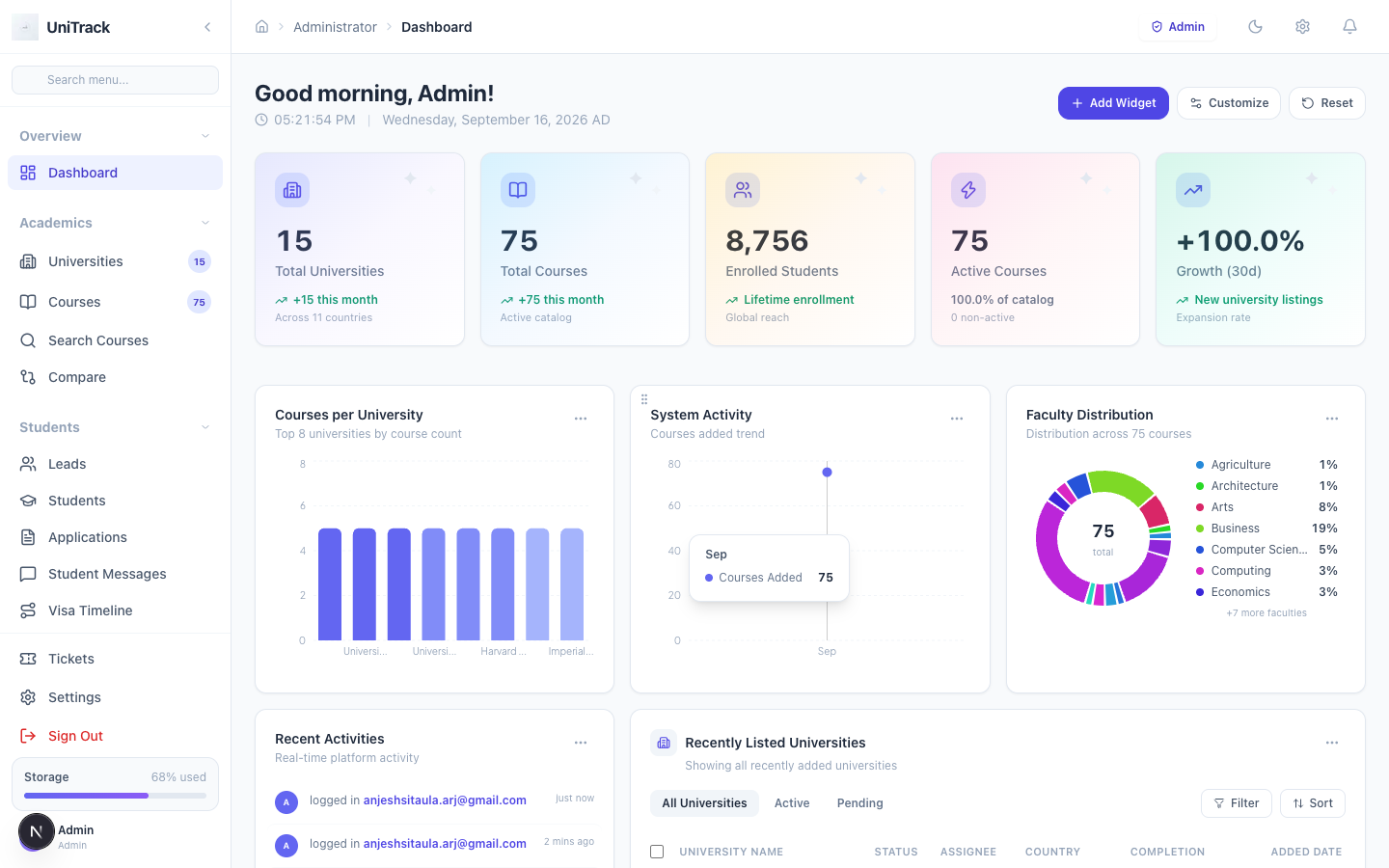This screenshot has width=1389, height=868.
Task: Open Visa Timeline in sidebar
Action: click(x=115, y=610)
